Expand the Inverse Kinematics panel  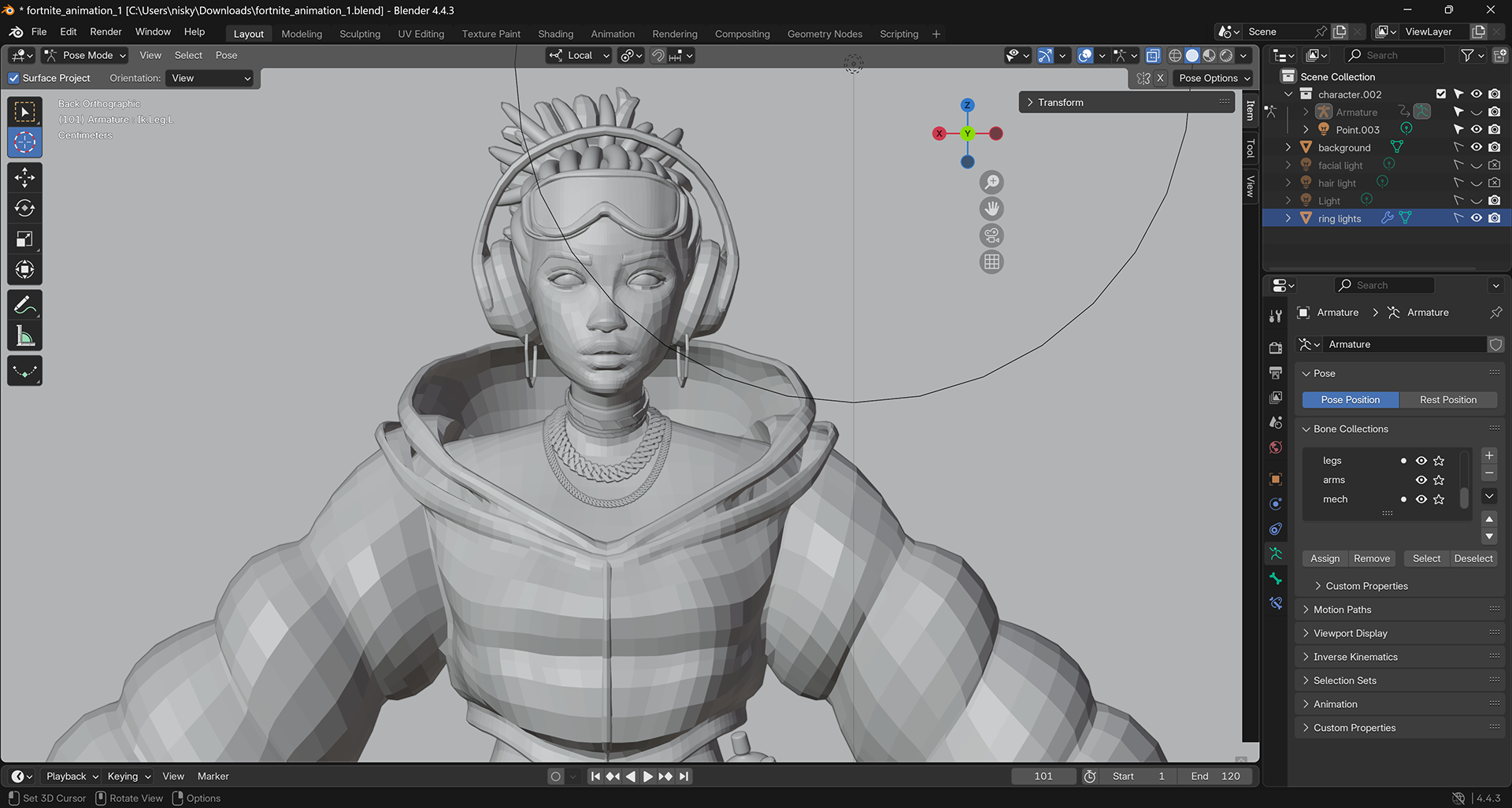1400,657
